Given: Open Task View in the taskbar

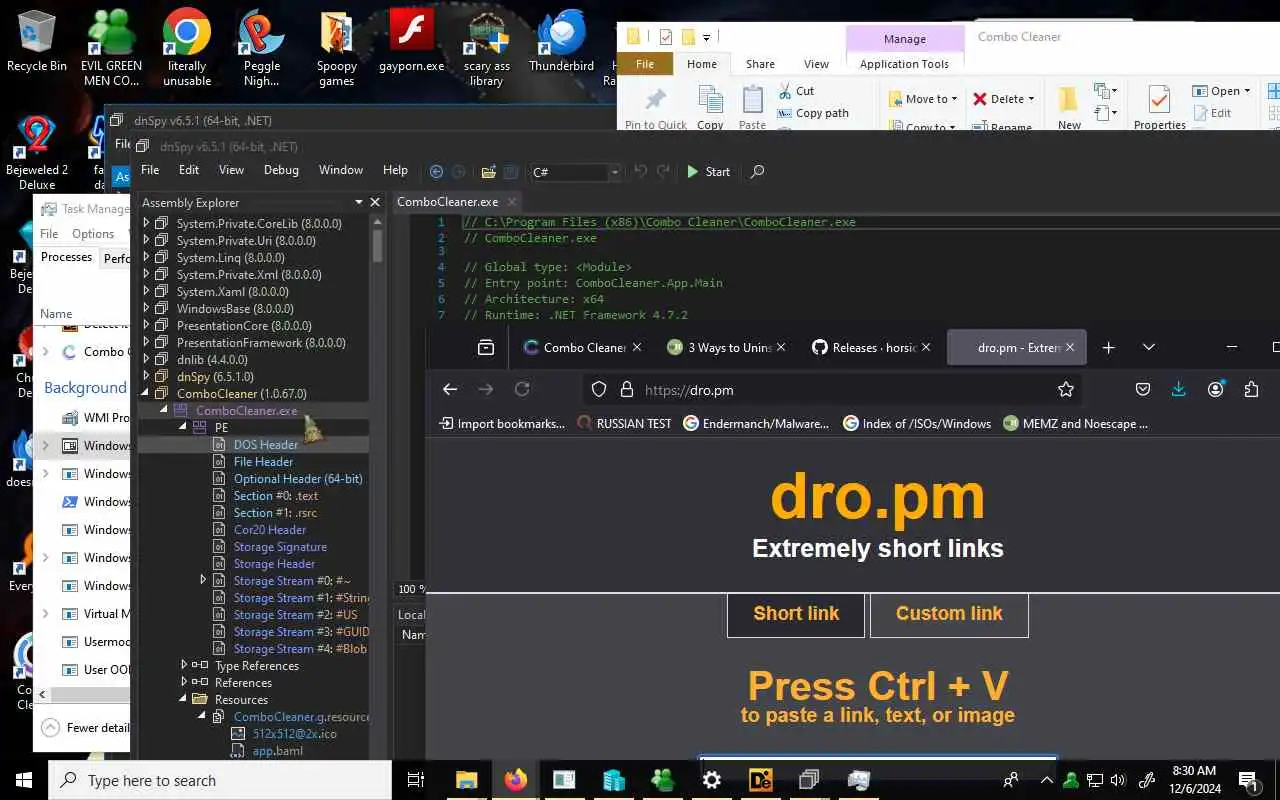Looking at the screenshot, I should (x=416, y=780).
